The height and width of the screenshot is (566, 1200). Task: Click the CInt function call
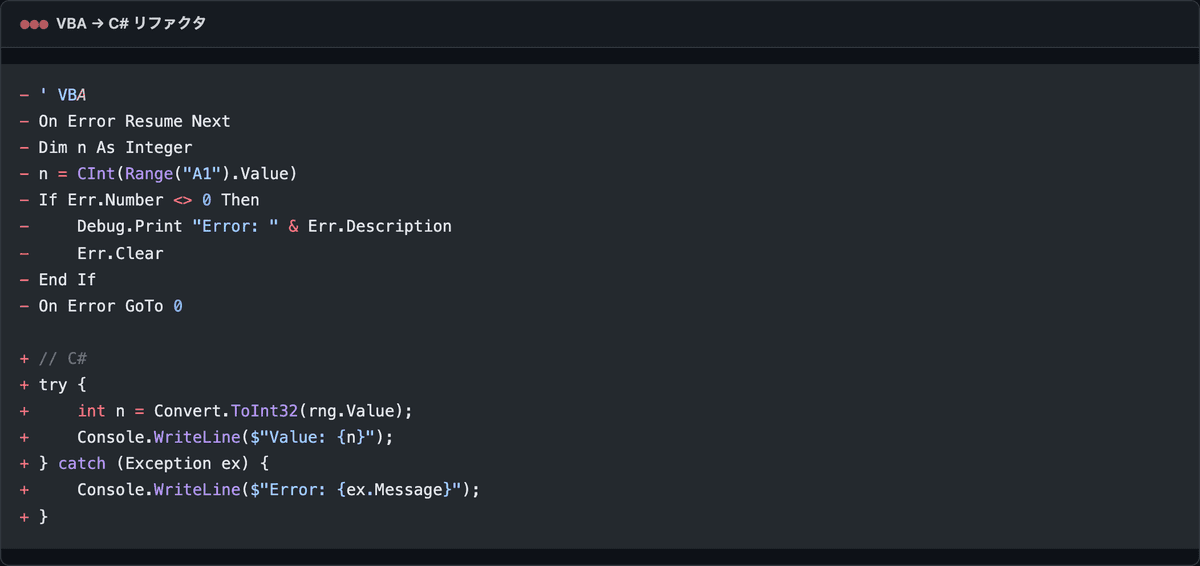[187, 174]
